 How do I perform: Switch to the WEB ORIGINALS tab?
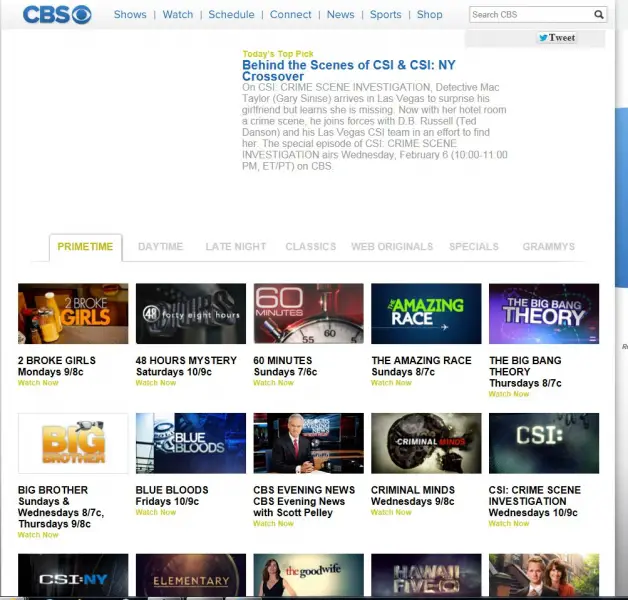pyautogui.click(x=392, y=247)
